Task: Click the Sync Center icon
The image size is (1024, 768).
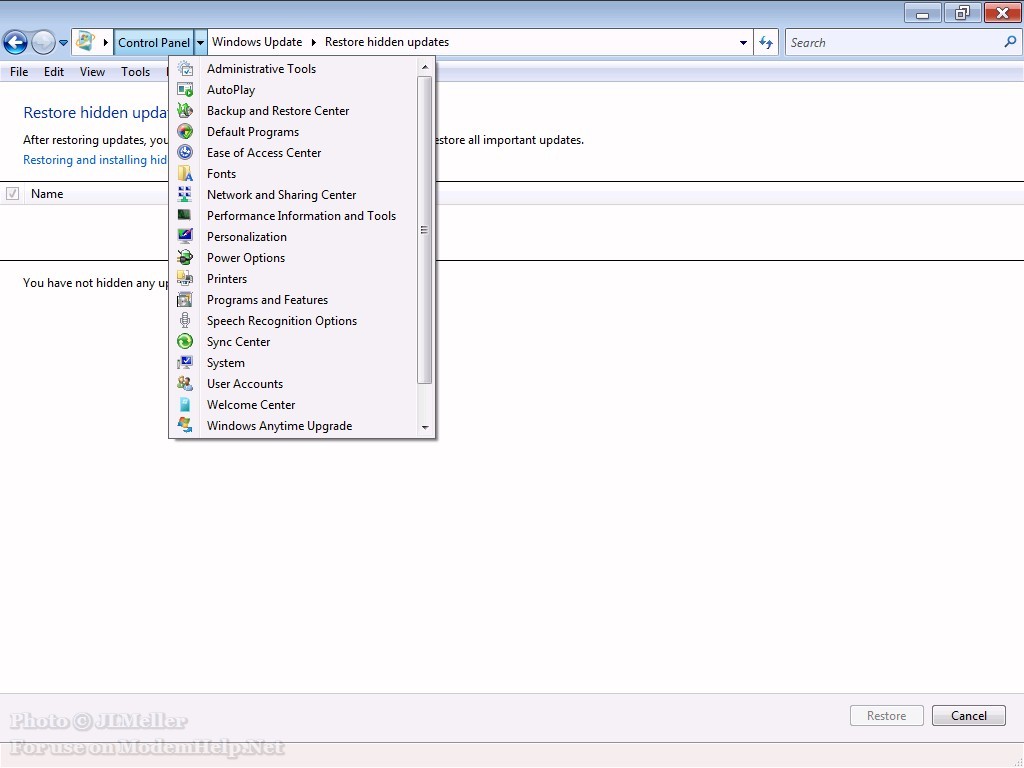Action: 185,341
